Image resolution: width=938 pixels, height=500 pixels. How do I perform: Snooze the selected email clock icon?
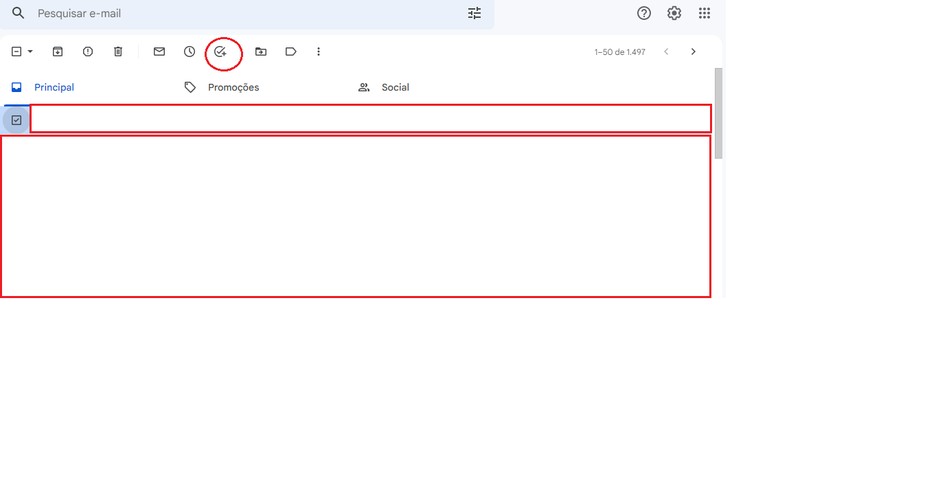[190, 52]
